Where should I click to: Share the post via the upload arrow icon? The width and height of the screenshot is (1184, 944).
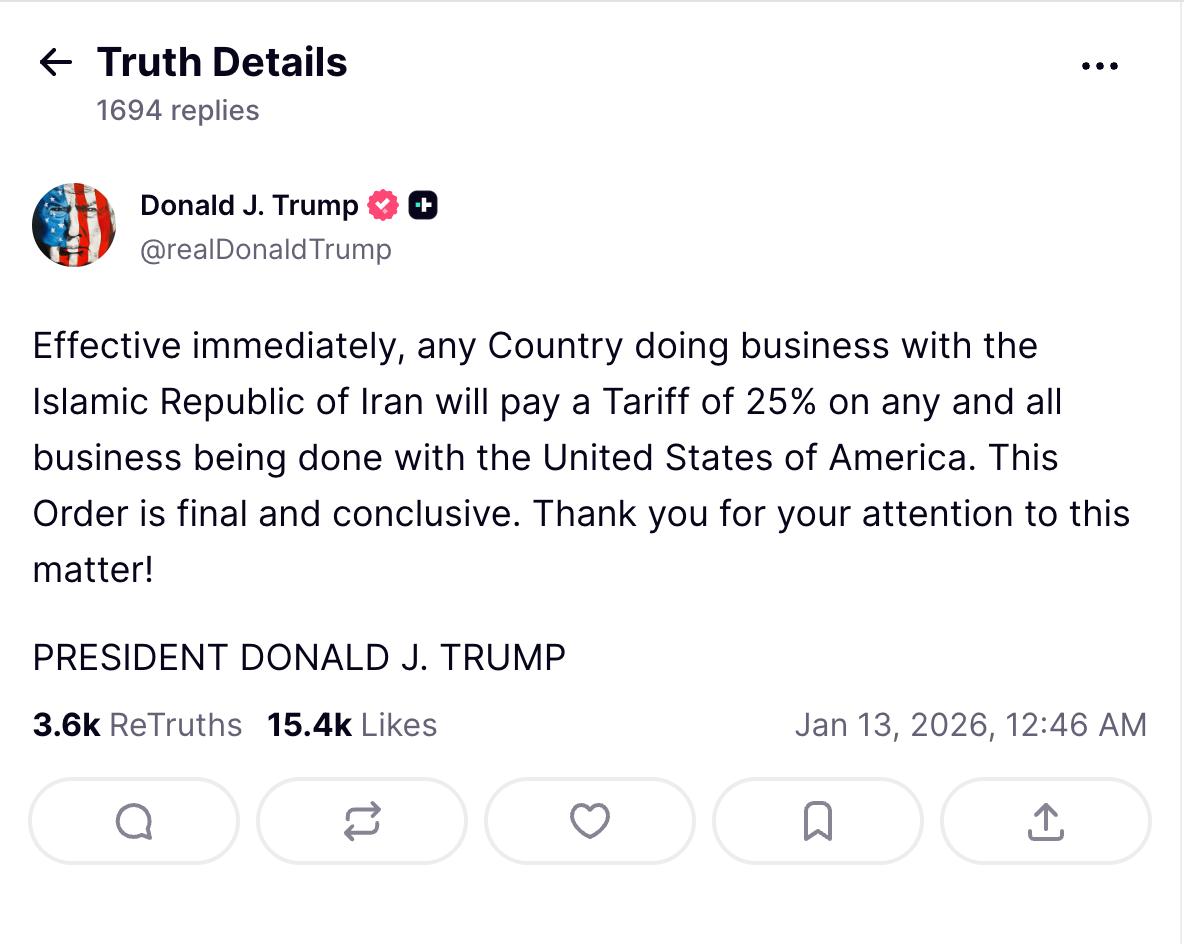pos(1046,821)
